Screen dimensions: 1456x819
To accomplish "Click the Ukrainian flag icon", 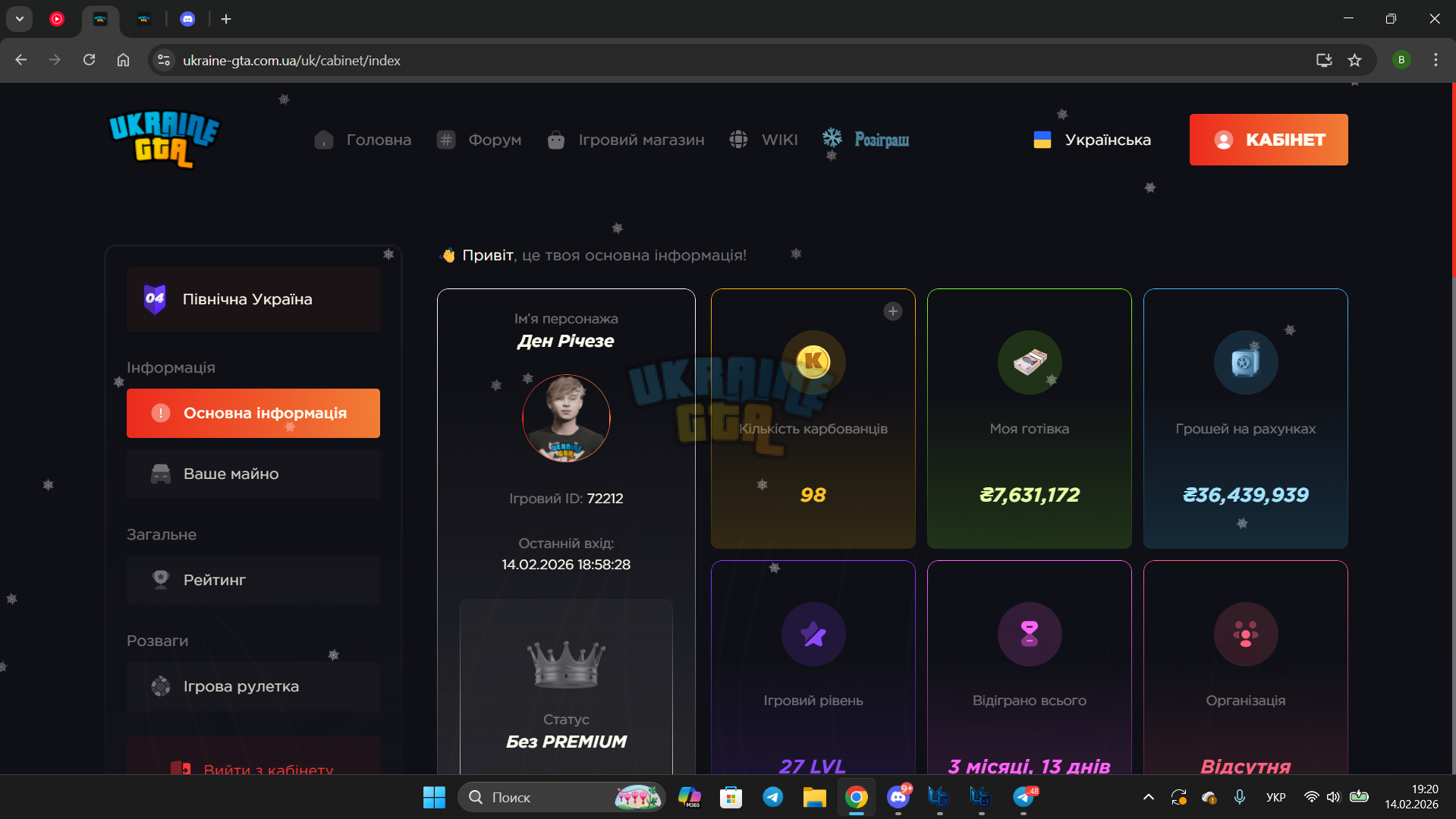I will click(1042, 140).
